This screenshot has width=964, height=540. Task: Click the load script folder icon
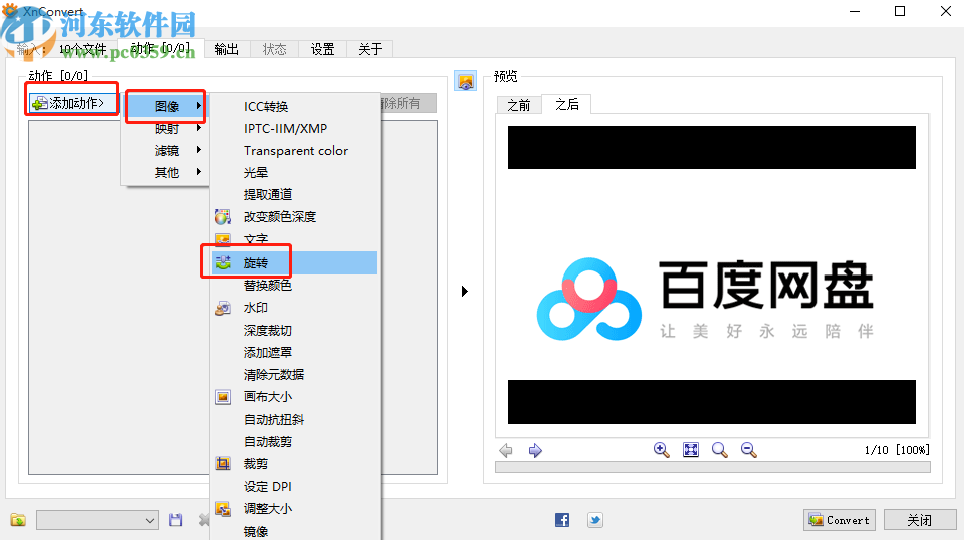(x=18, y=520)
